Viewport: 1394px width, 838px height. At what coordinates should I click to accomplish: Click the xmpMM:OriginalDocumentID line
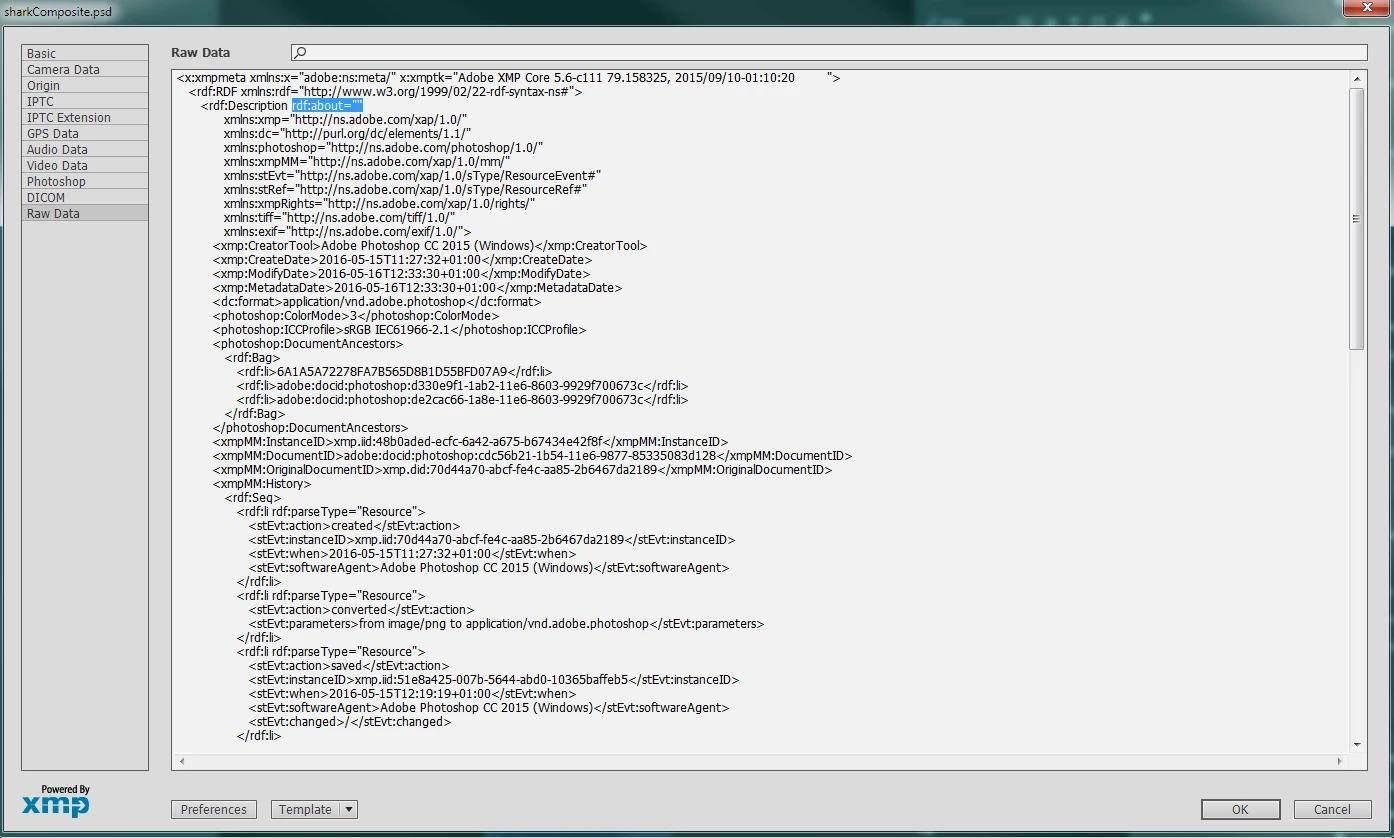click(522, 469)
